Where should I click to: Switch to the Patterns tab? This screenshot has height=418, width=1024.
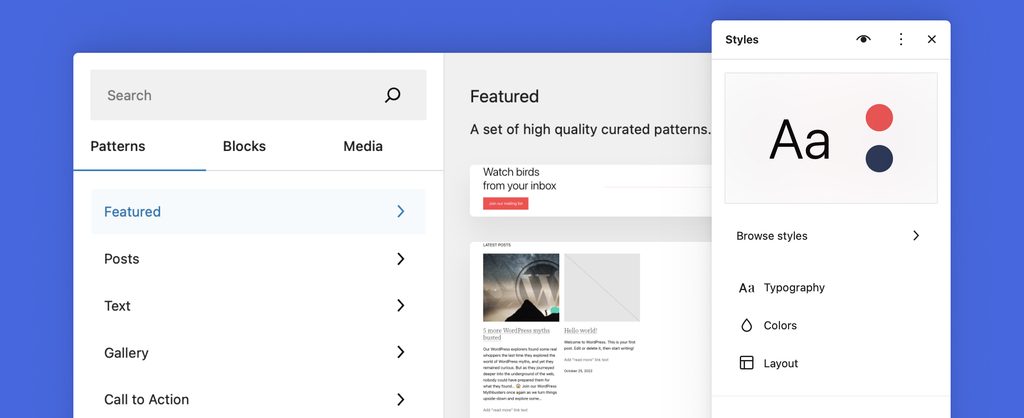(118, 146)
